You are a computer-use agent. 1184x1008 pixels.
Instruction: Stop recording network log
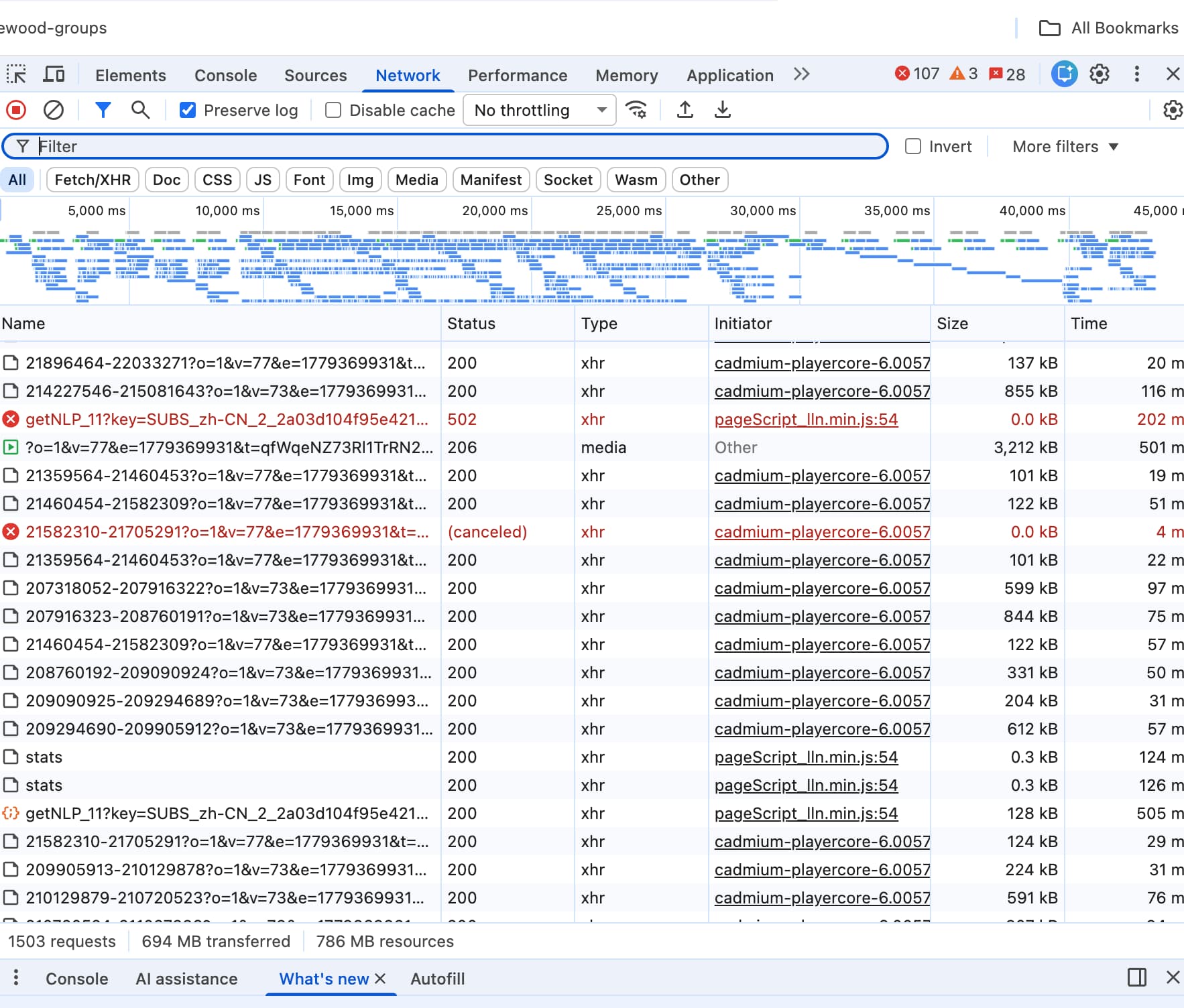[16, 110]
